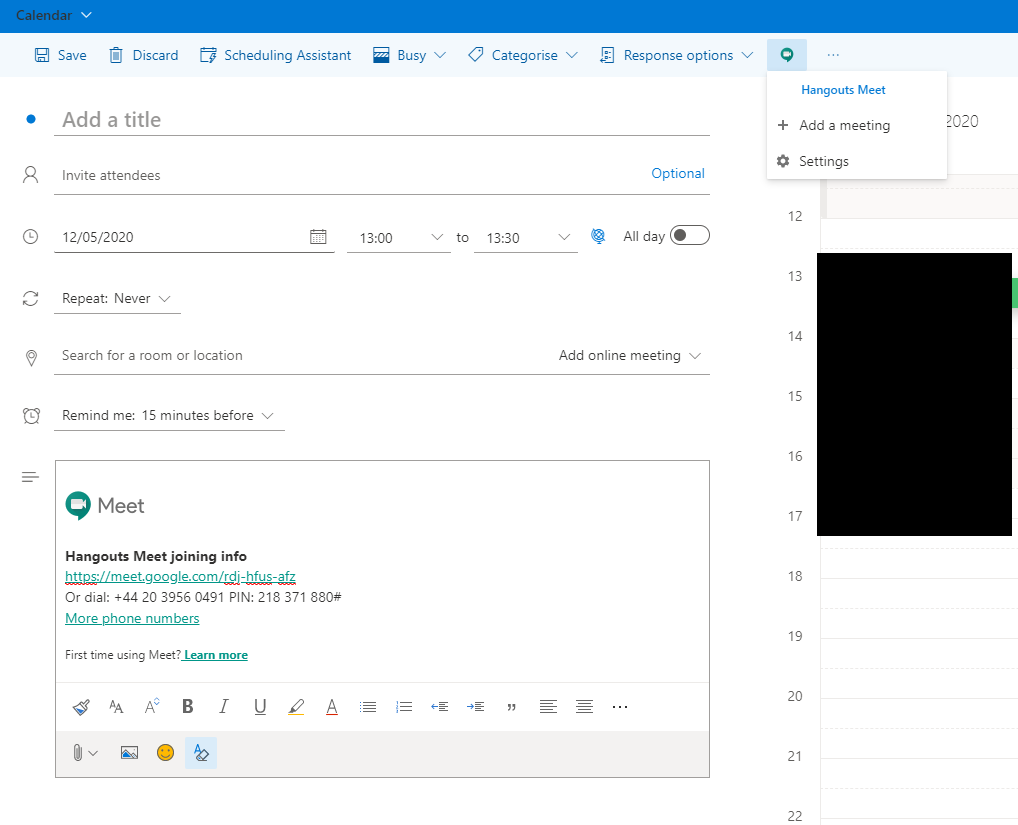Decrease the text indent
Image resolution: width=1018 pixels, height=825 pixels.
pyautogui.click(x=440, y=707)
